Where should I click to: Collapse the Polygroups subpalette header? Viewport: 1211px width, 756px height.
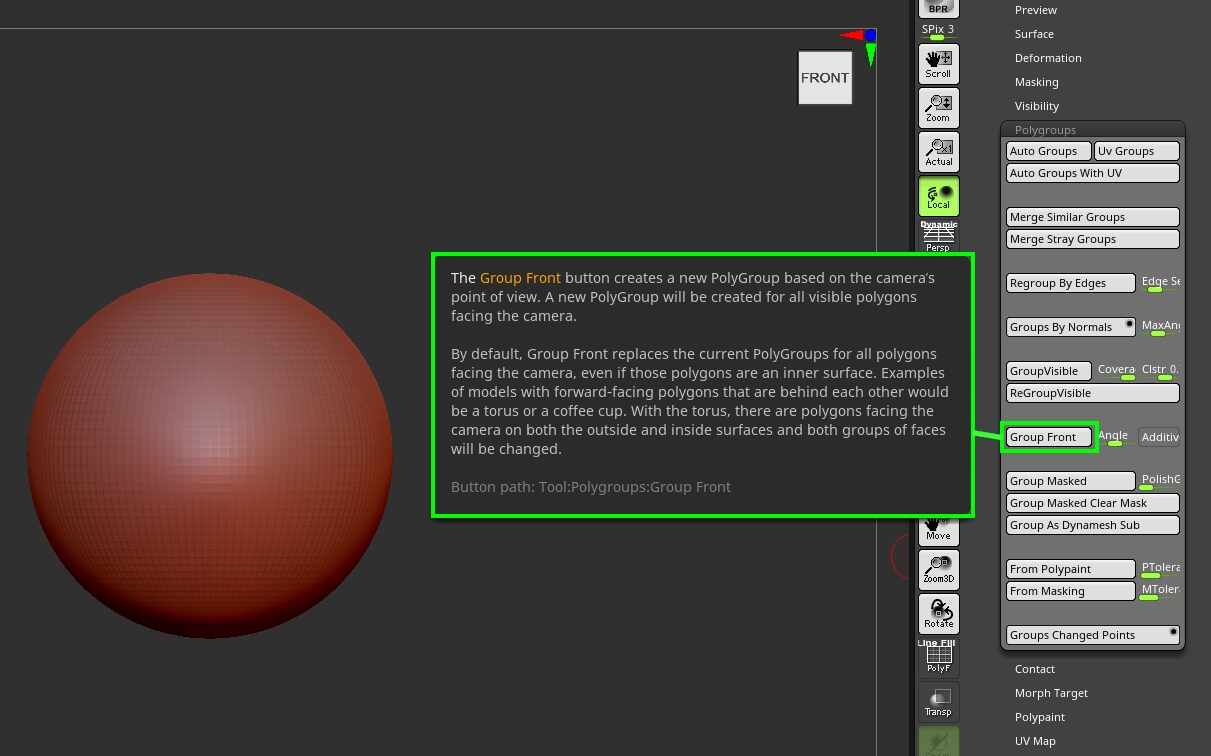[1045, 130]
